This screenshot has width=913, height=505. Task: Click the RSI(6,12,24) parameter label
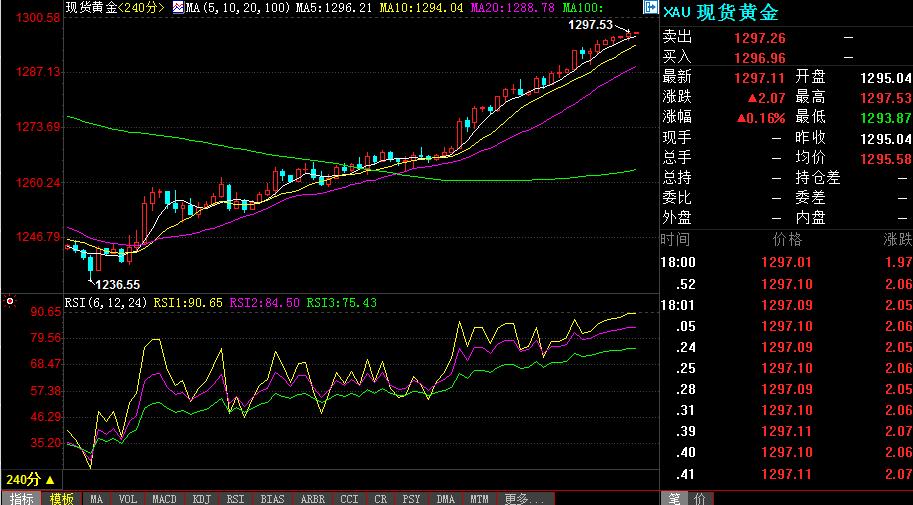[x=106, y=303]
